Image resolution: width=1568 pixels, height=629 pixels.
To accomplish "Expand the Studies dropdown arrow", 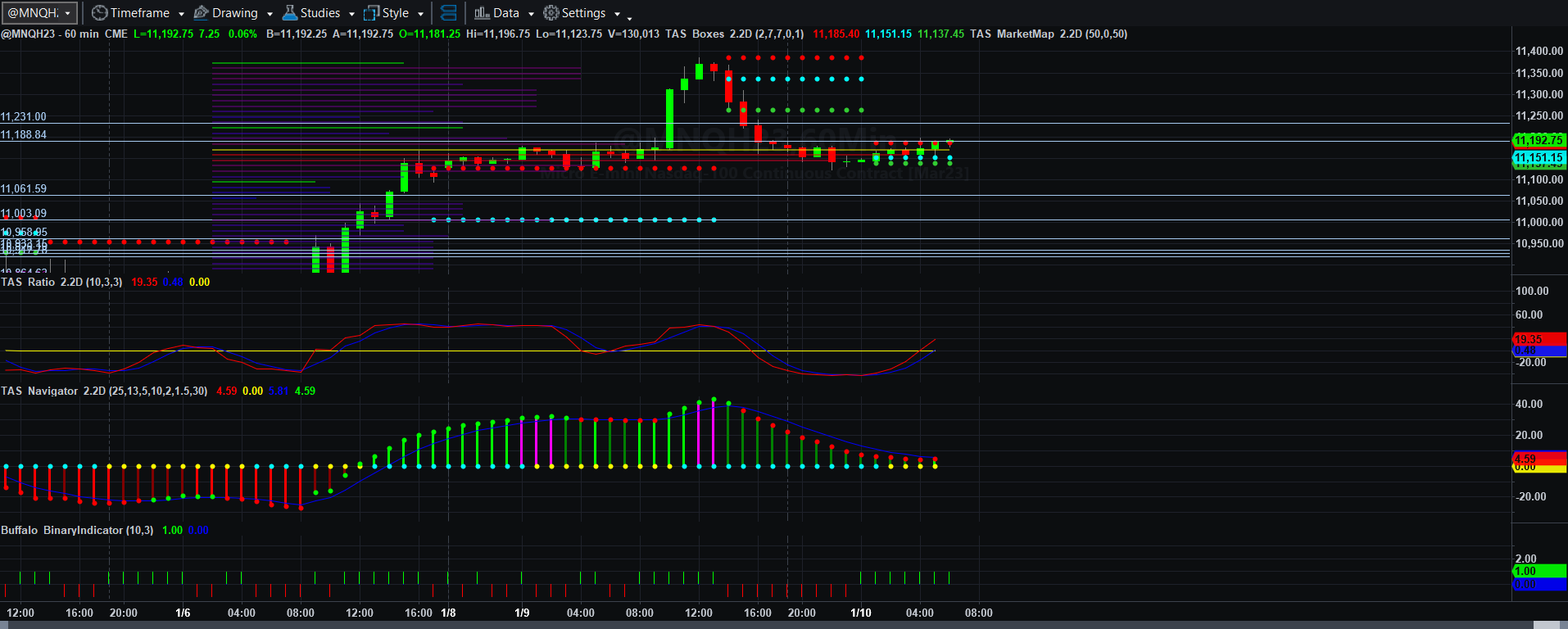I will tap(351, 14).
